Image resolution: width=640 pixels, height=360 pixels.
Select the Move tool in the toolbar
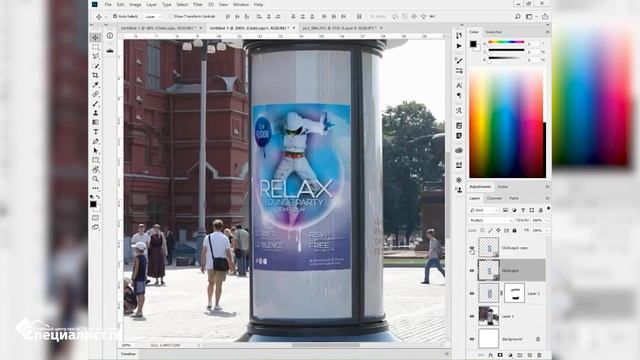[96, 38]
